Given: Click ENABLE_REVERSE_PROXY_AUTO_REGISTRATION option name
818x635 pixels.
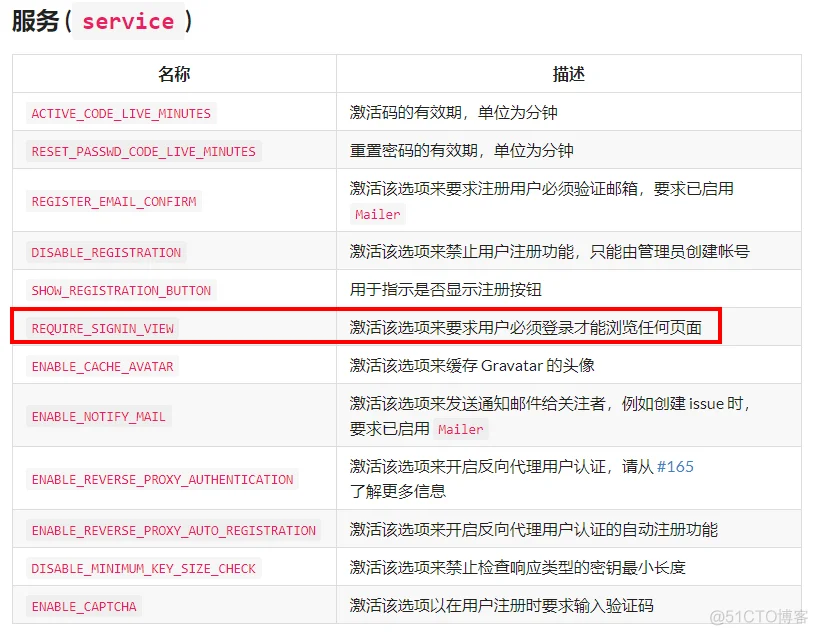Looking at the screenshot, I should [174, 530].
